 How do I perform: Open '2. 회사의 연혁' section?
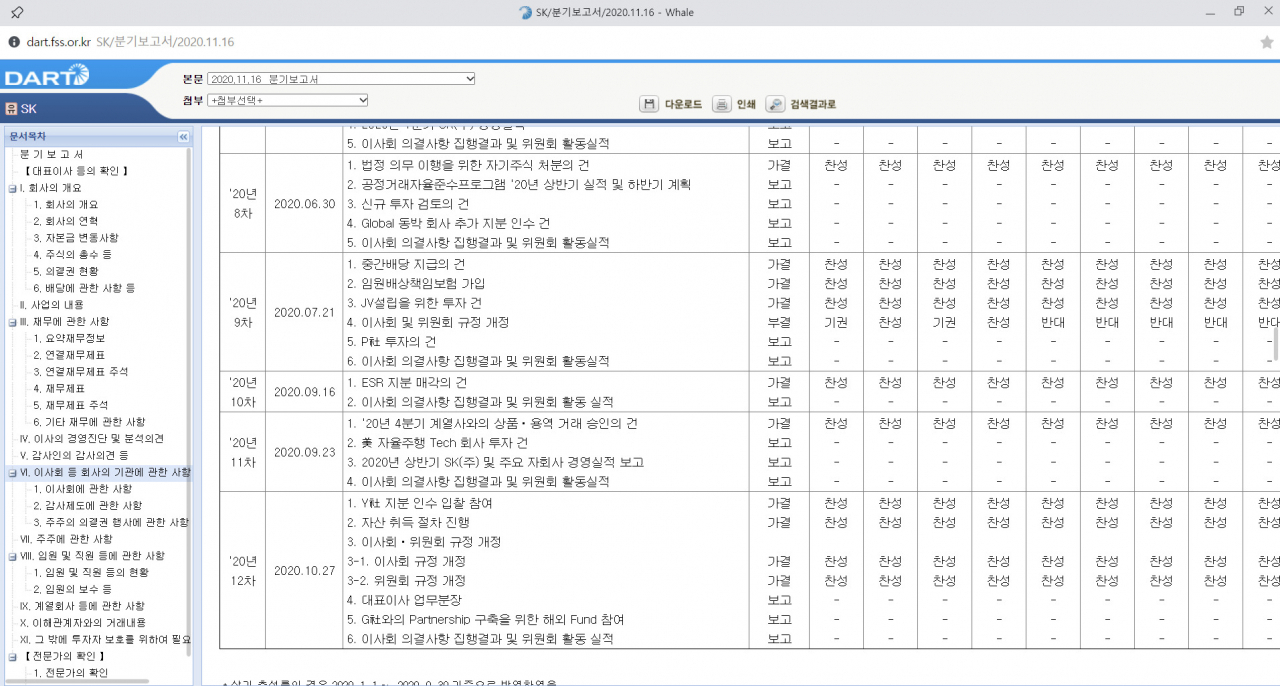pyautogui.click(x=65, y=221)
